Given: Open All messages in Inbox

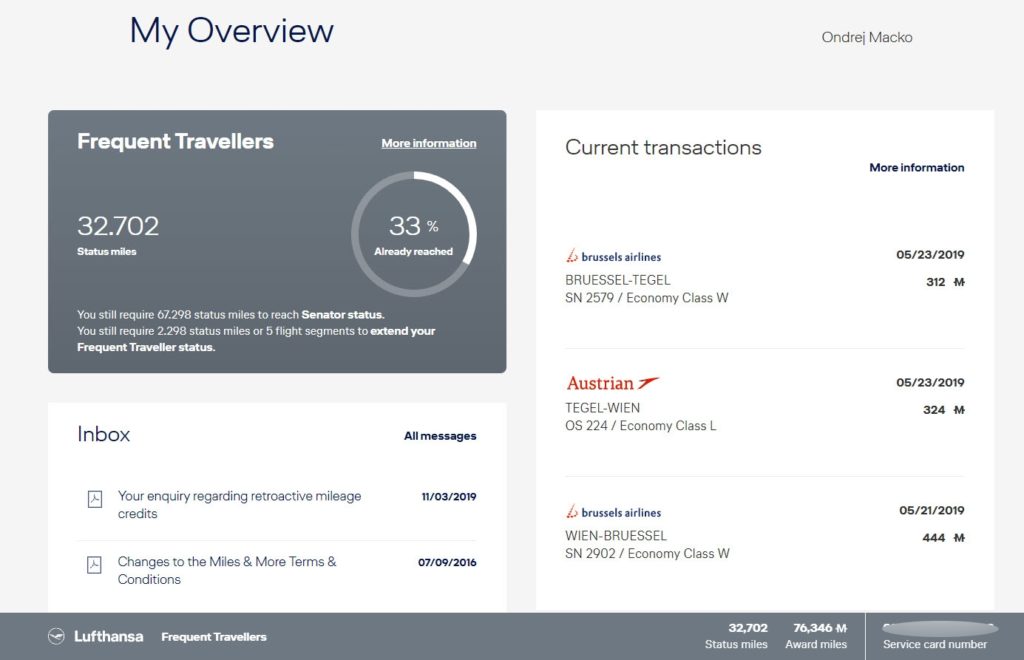Looking at the screenshot, I should (x=440, y=436).
